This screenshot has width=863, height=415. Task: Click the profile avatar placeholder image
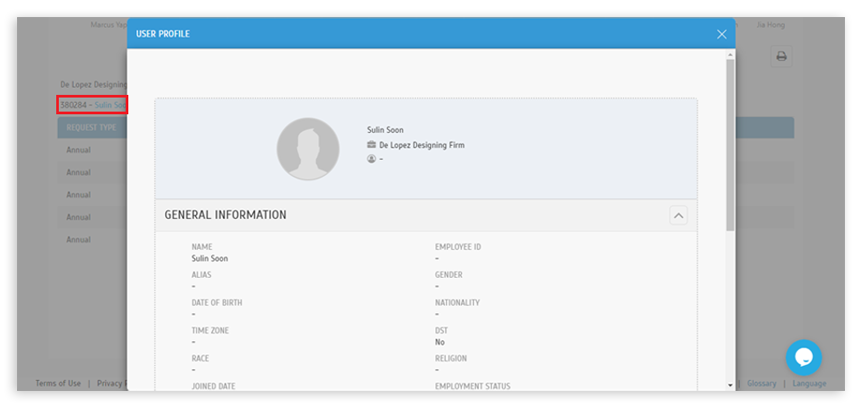point(308,149)
